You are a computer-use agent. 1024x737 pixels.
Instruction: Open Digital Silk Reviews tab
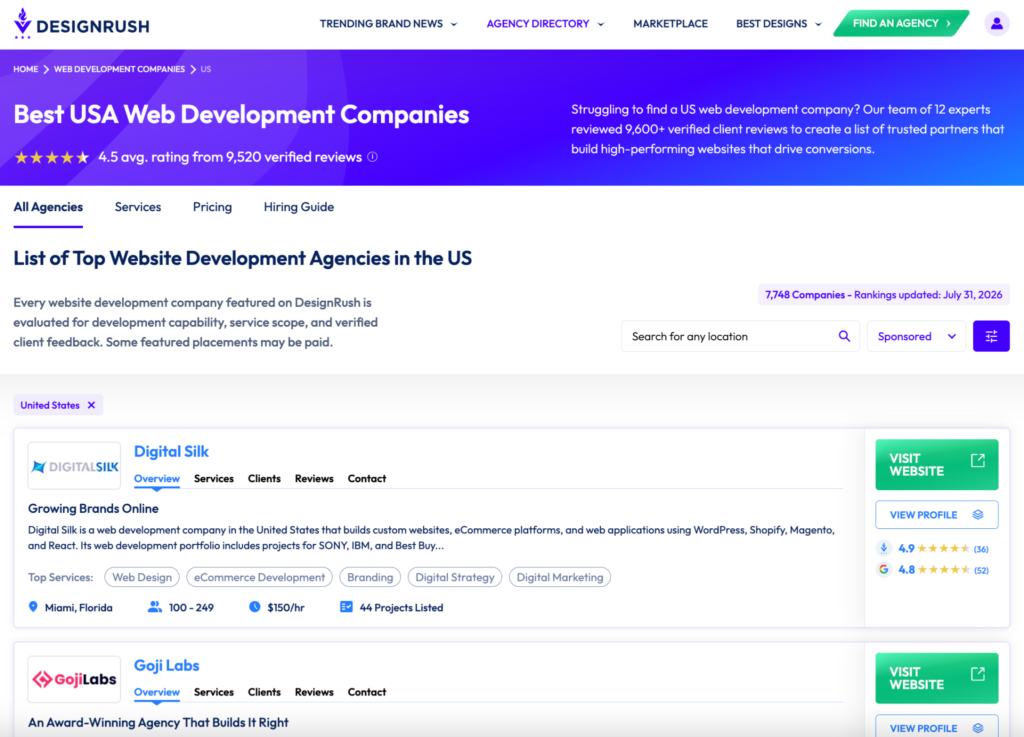[x=314, y=478]
